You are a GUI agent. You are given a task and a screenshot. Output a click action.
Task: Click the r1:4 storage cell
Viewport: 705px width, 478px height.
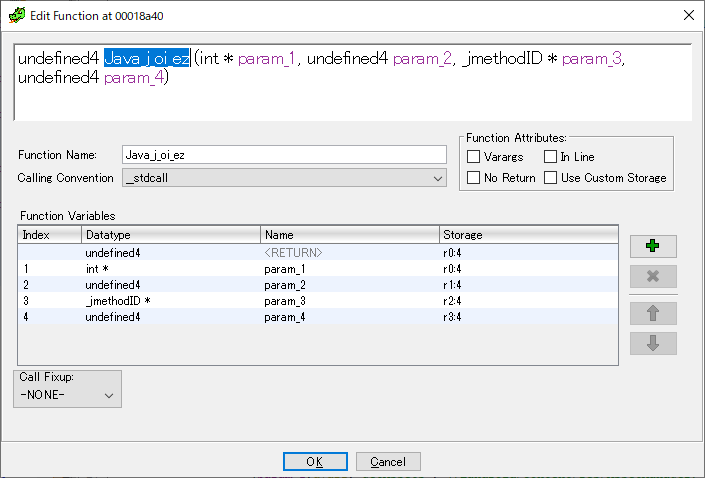pos(528,285)
